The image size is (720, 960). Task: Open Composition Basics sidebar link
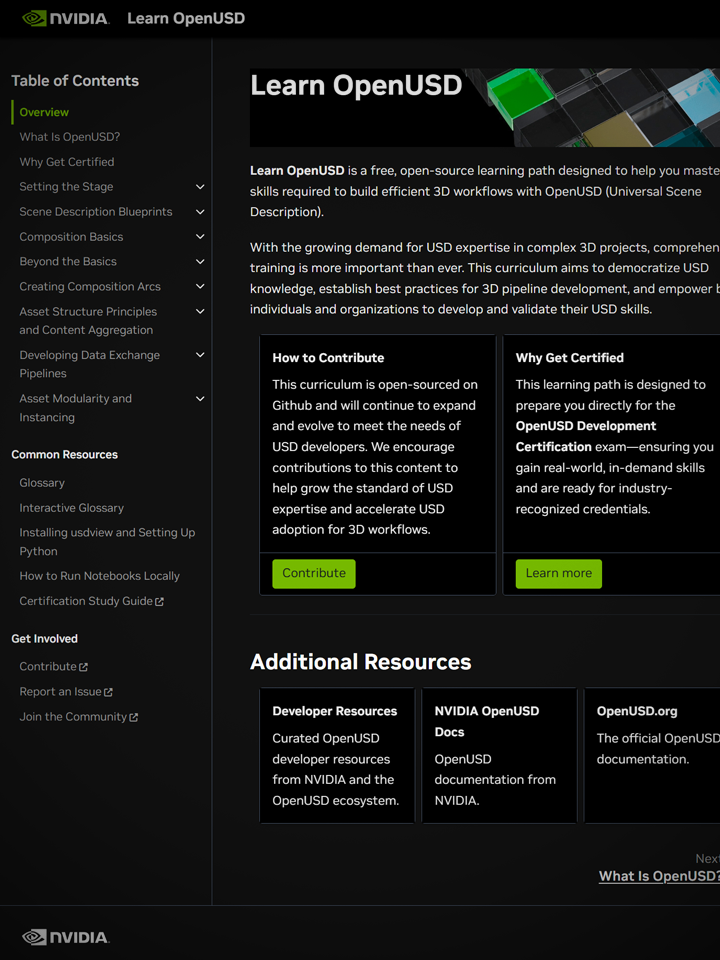pos(71,237)
